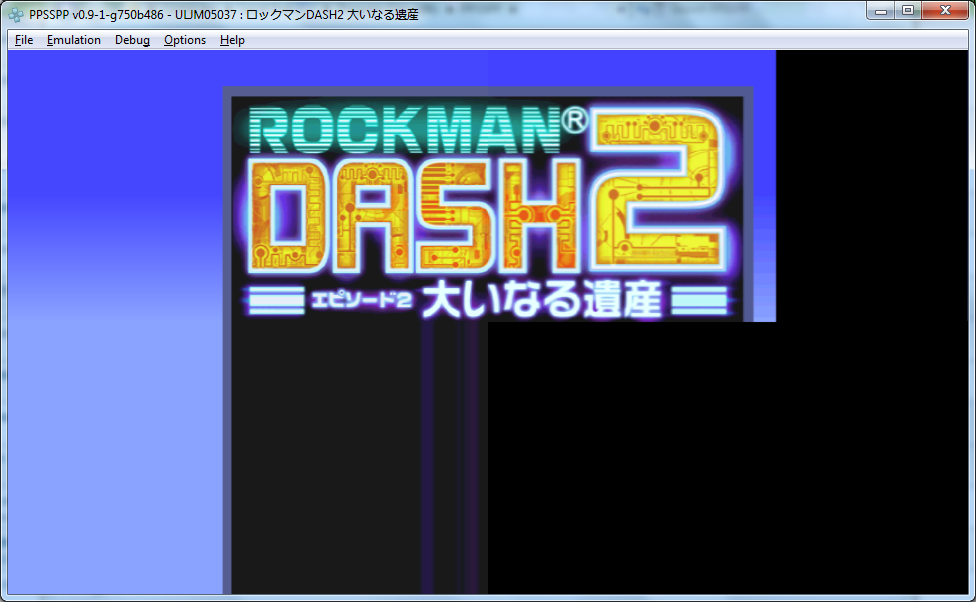Open the Help menu

tap(232, 40)
